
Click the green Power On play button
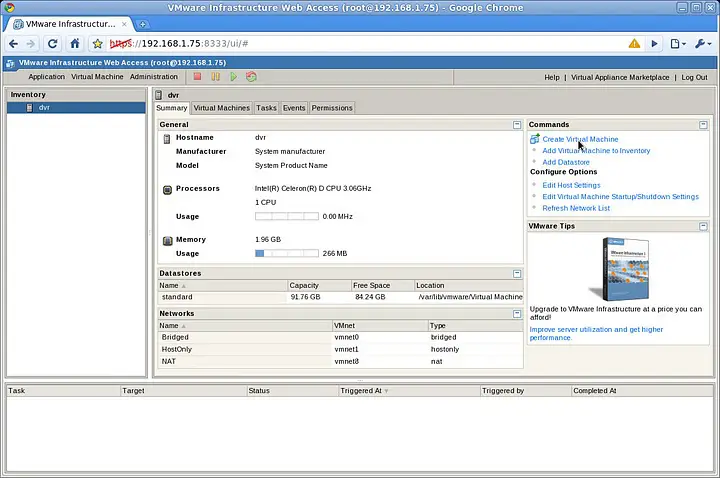click(233, 77)
